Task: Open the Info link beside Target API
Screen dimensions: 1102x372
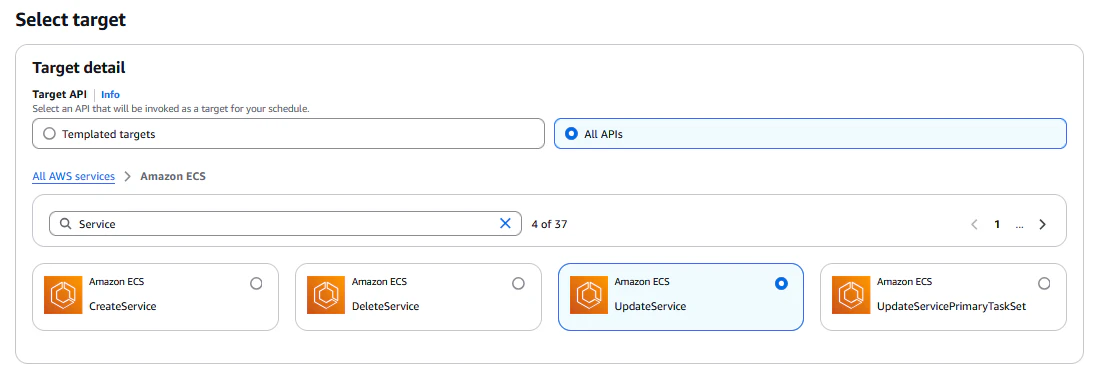Action: tap(110, 94)
